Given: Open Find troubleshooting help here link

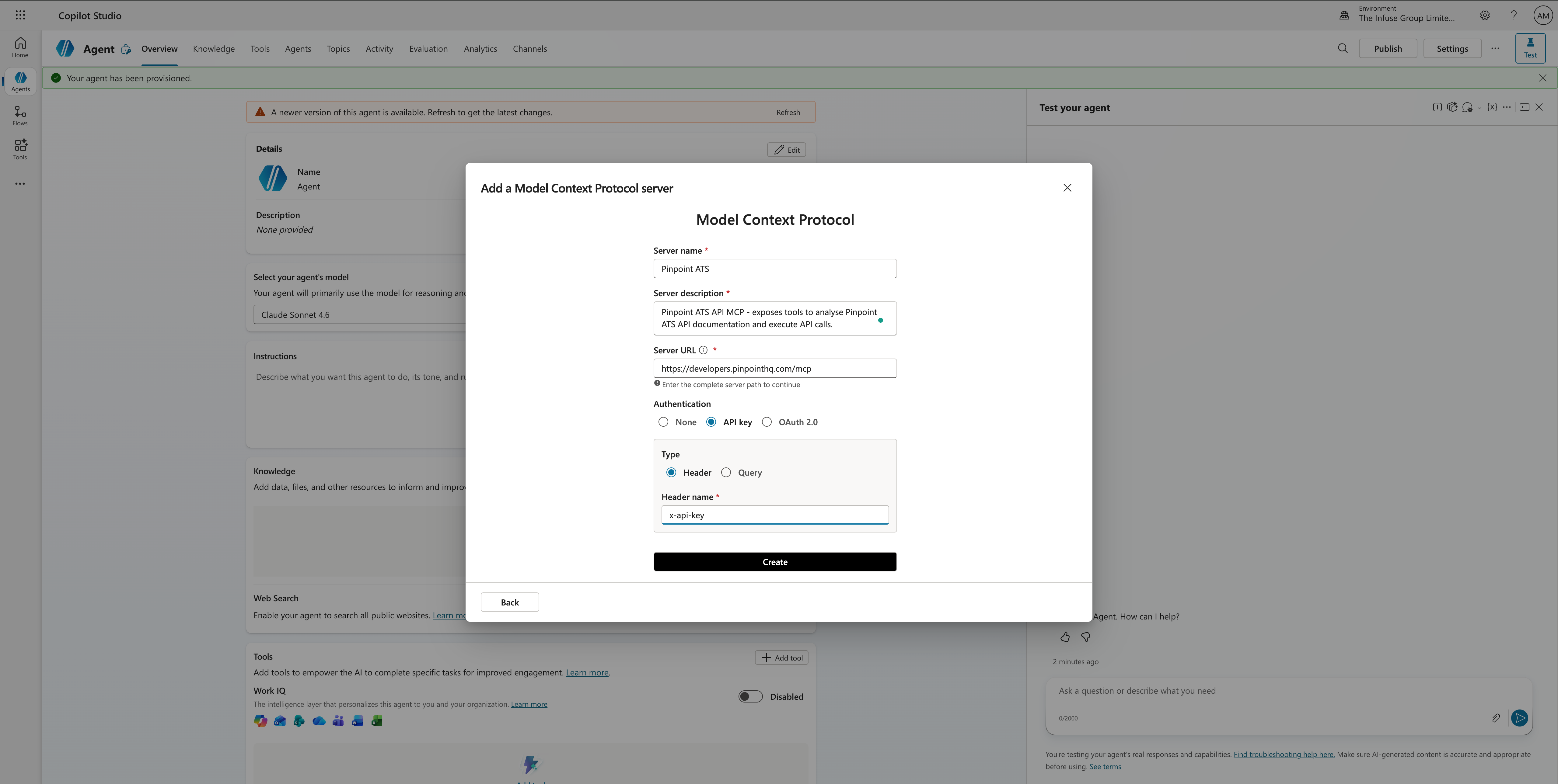Looking at the screenshot, I should (1284, 755).
